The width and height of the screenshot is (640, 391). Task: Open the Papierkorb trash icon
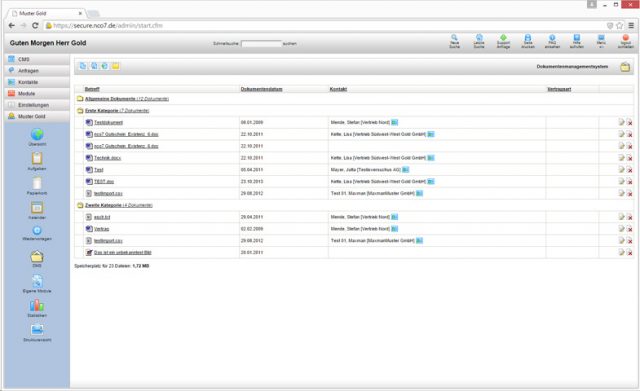[37, 183]
